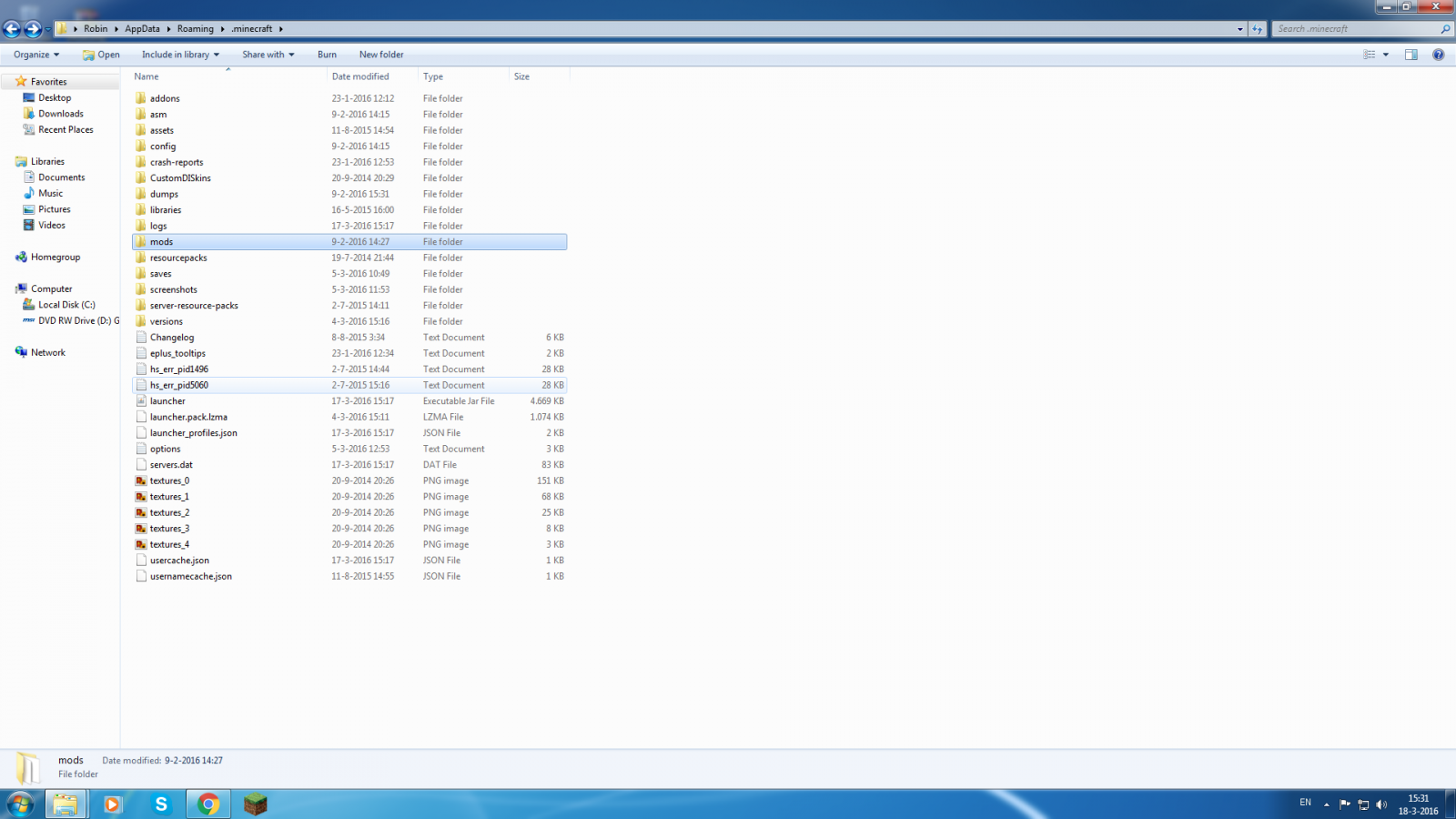Open the Organize menu

coord(36,55)
